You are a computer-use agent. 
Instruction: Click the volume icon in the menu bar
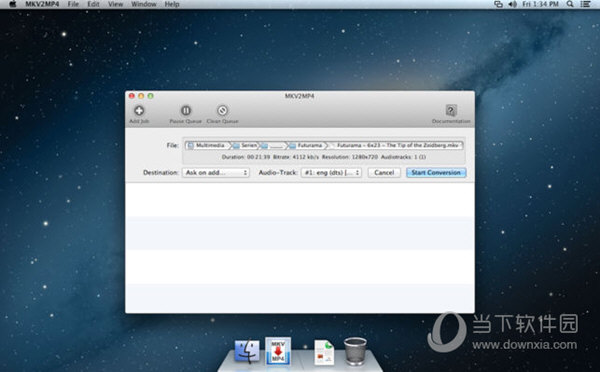pyautogui.click(x=512, y=4)
